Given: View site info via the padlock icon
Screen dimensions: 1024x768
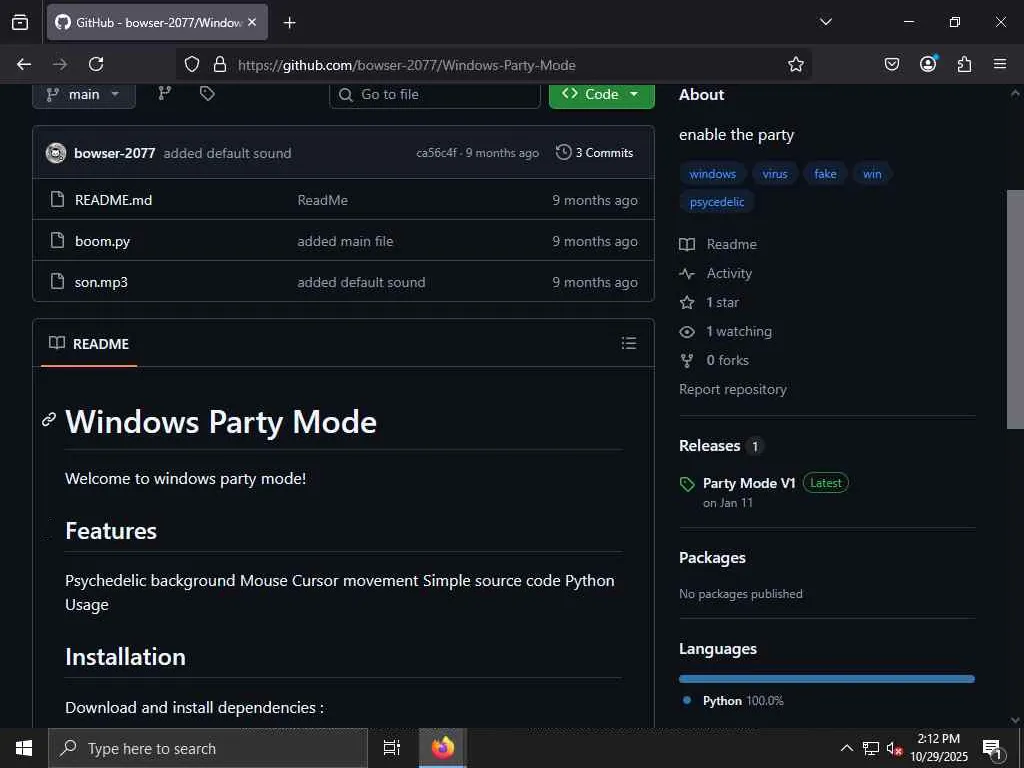Looking at the screenshot, I should [220, 64].
